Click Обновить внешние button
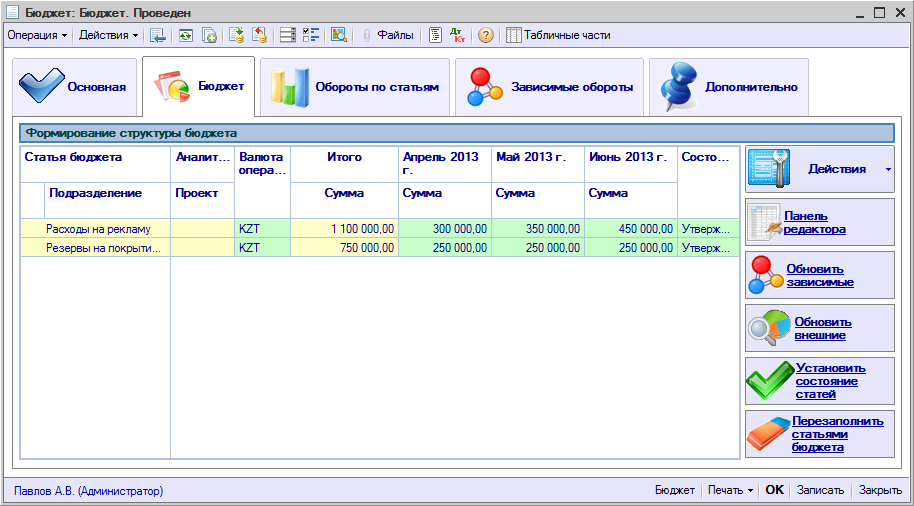This screenshot has height=506, width=914. pyautogui.click(x=819, y=328)
